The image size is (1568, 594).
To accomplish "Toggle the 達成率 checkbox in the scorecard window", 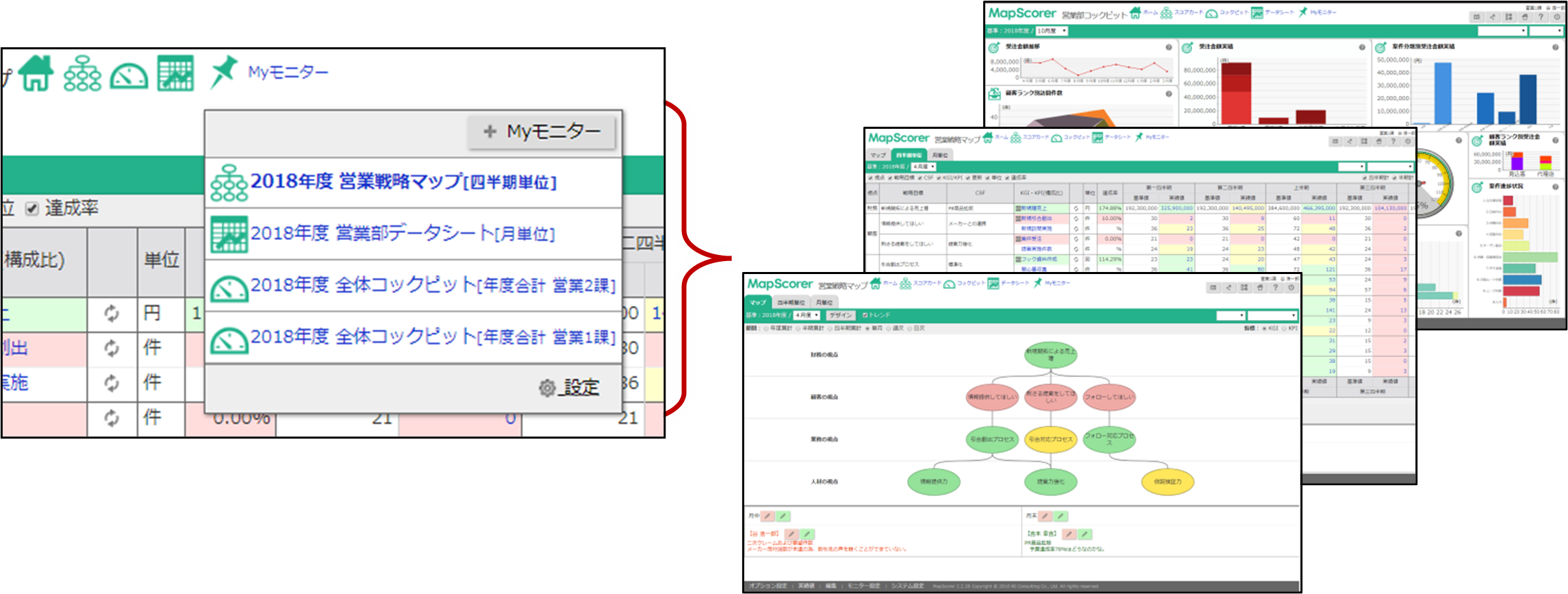I will coord(1007,177).
